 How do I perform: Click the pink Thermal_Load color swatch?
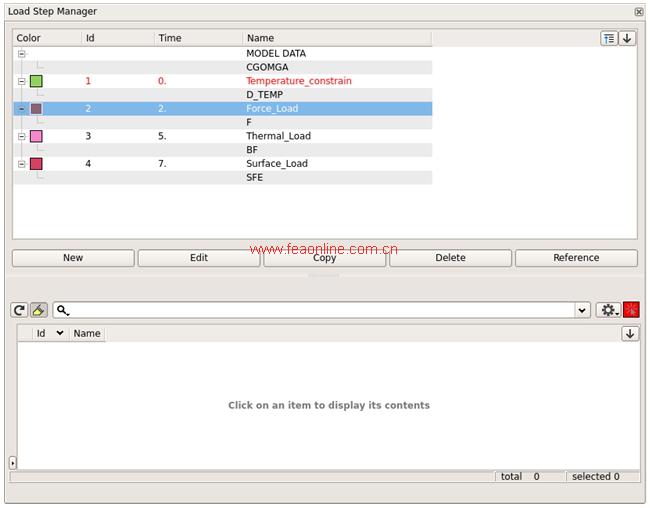[x=36, y=136]
